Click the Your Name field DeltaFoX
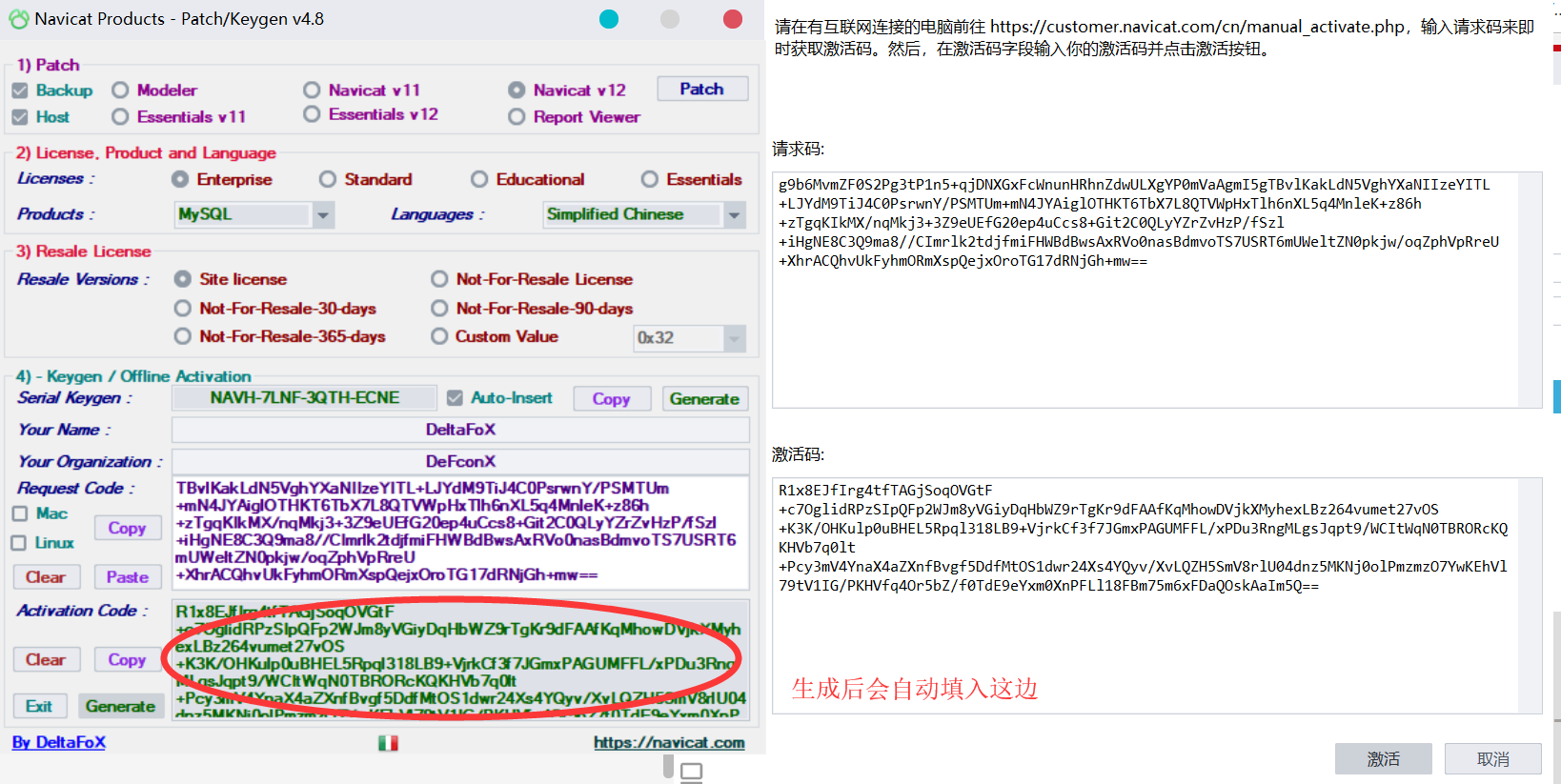The image size is (1561, 784). [x=460, y=430]
